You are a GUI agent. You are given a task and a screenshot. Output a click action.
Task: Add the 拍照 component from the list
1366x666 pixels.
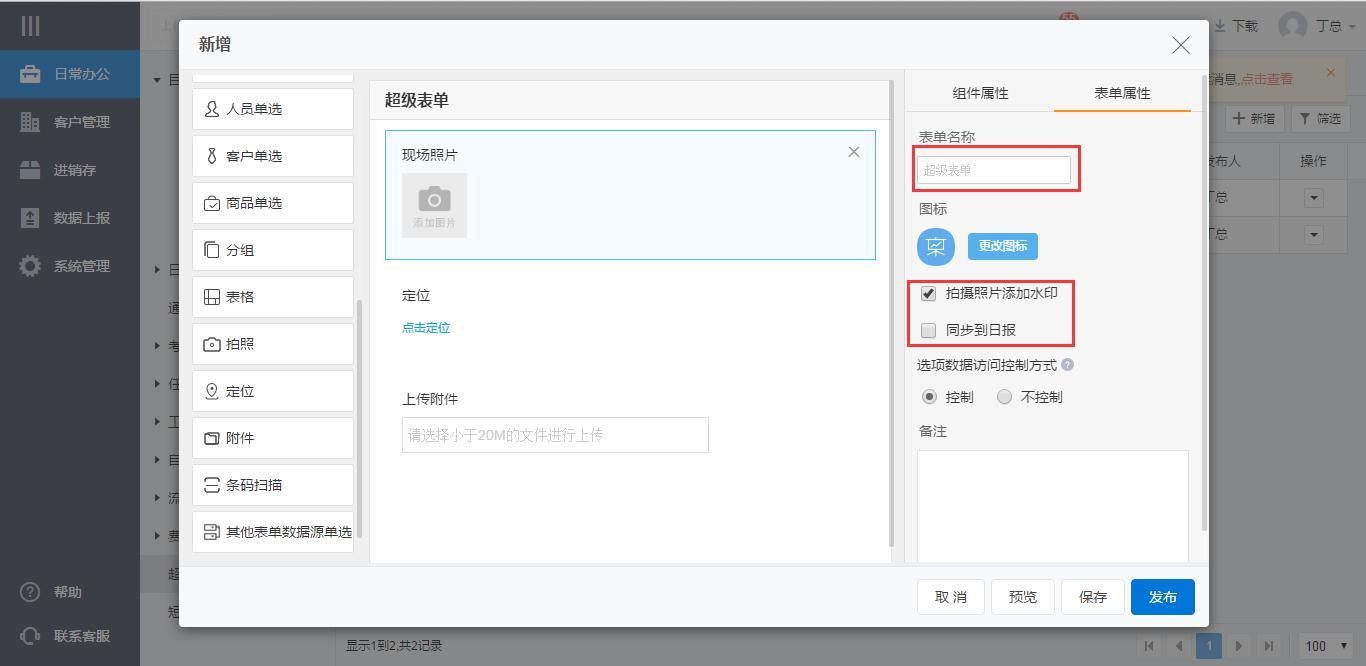tap(272, 344)
